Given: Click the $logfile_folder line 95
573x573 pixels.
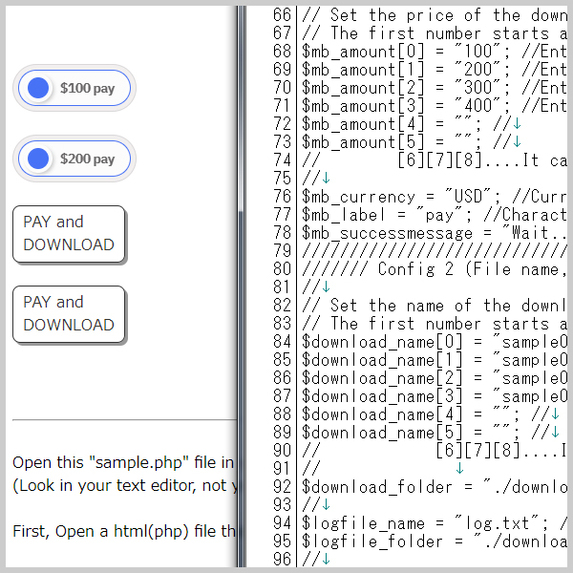Looking at the screenshot, I should point(434,542).
